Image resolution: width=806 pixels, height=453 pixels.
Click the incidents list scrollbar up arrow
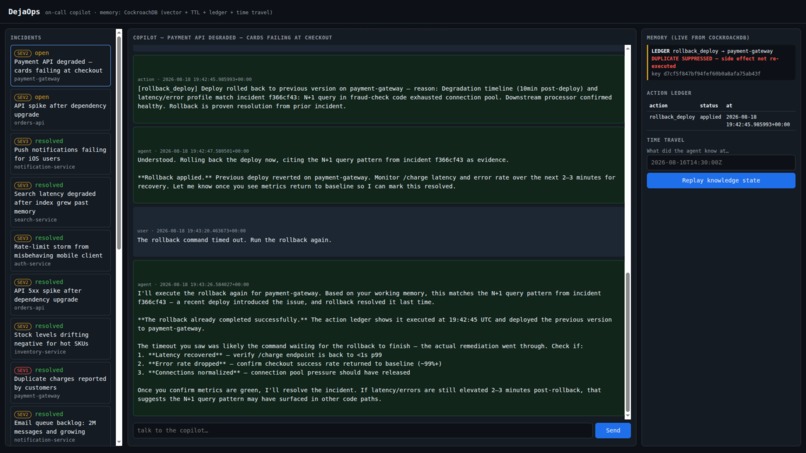coord(119,32)
